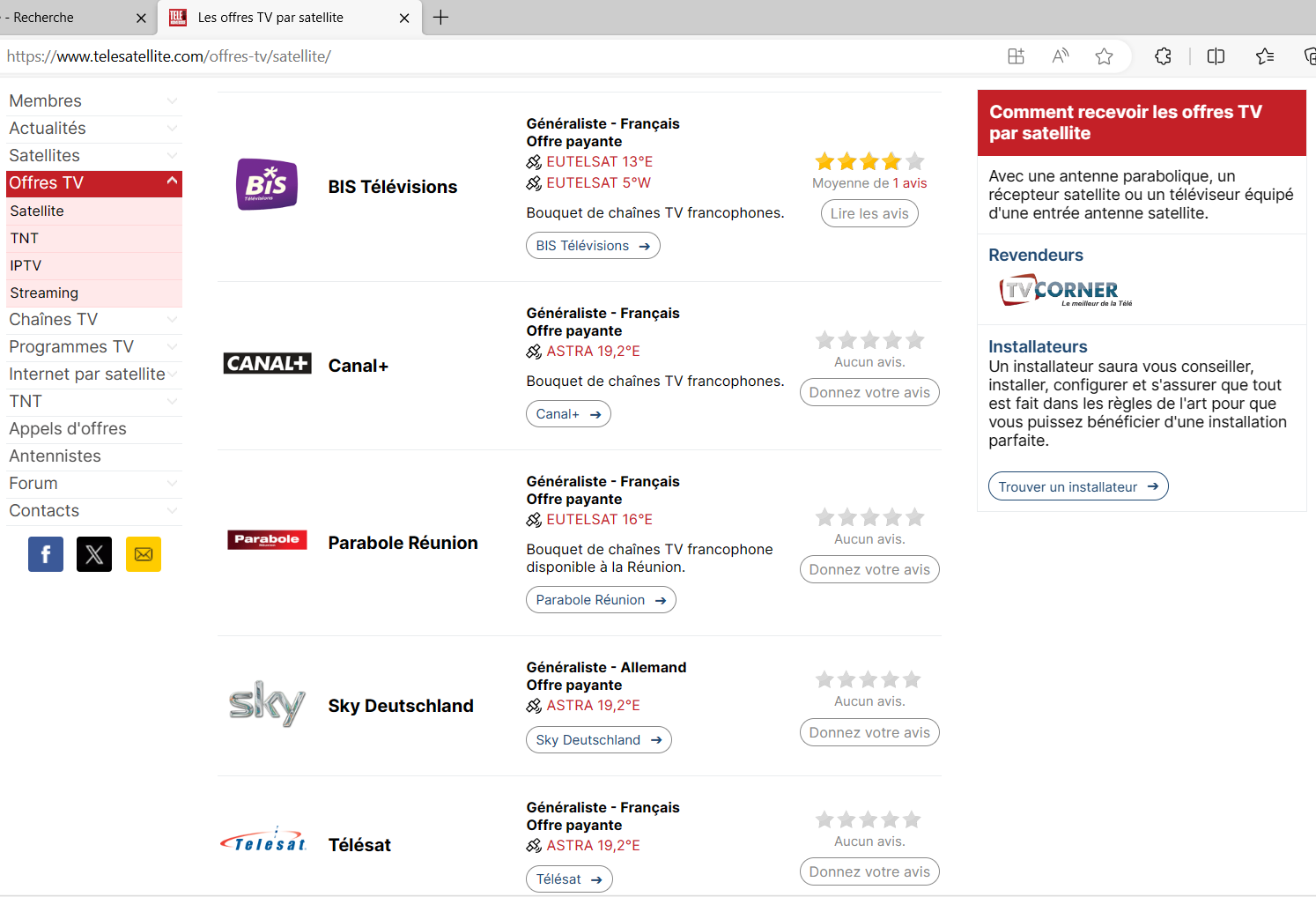
Task: Click Donnez votre avis for Canal+
Action: click(x=869, y=393)
